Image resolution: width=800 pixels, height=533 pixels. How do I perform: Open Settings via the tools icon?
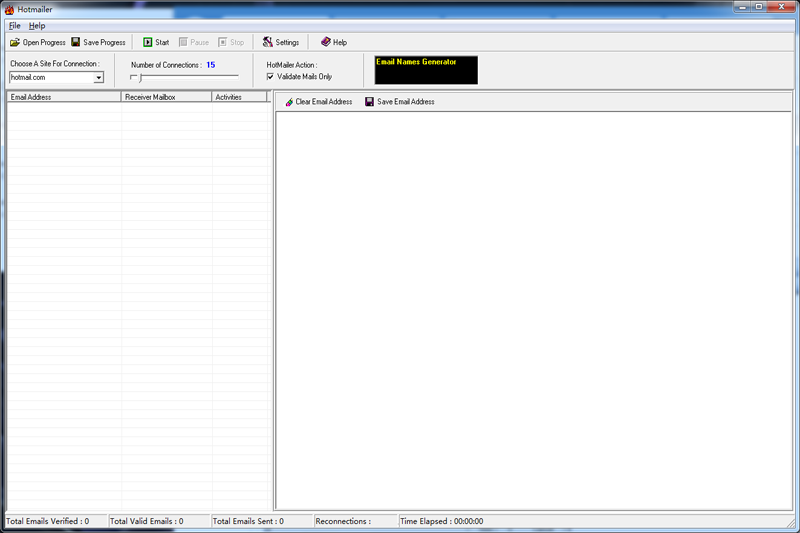click(267, 42)
